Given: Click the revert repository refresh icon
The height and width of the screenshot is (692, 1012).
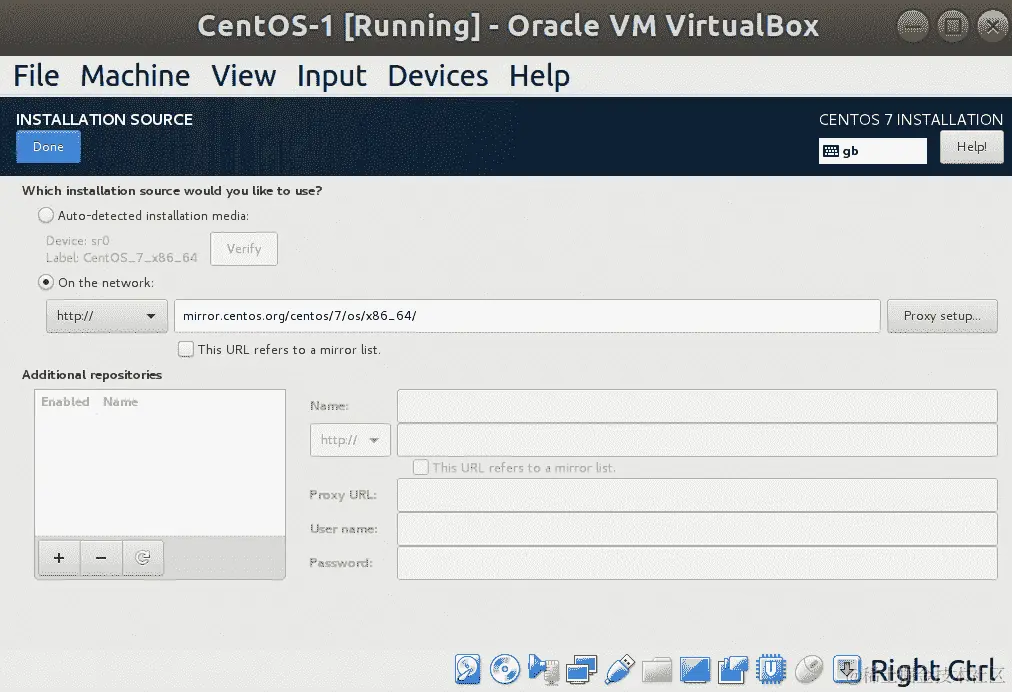Looking at the screenshot, I should tap(143, 558).
